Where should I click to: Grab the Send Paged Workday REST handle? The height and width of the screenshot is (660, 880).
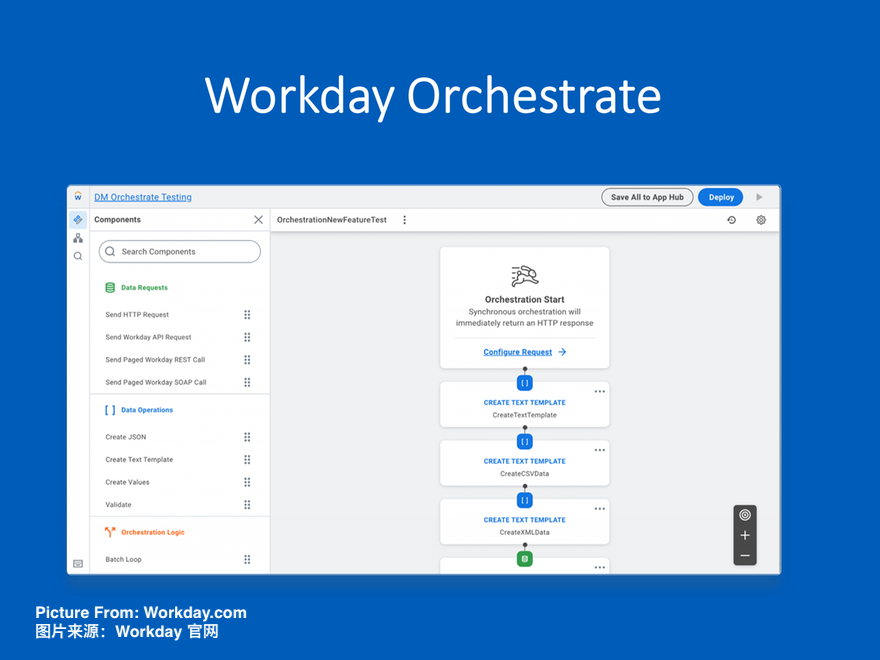(x=247, y=359)
